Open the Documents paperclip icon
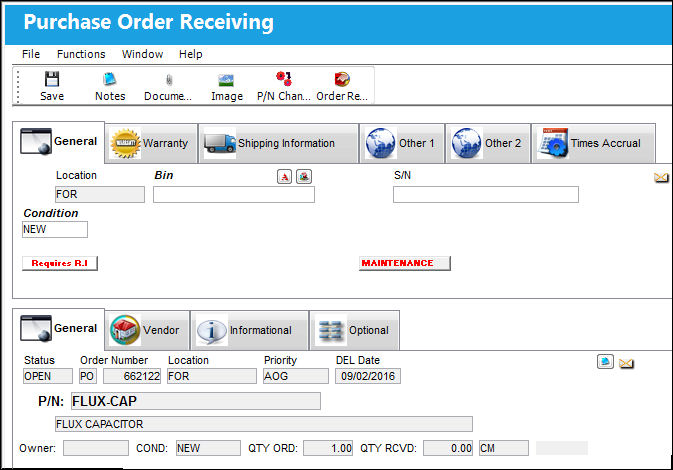The width and height of the screenshot is (673, 470). tap(168, 86)
